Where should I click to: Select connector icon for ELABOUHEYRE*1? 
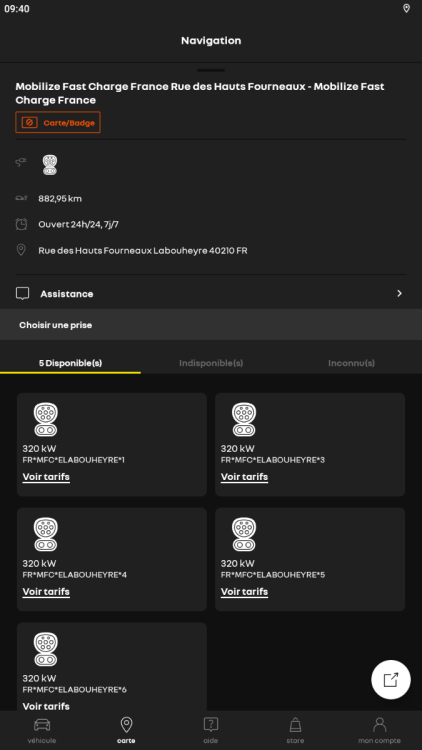point(45,419)
